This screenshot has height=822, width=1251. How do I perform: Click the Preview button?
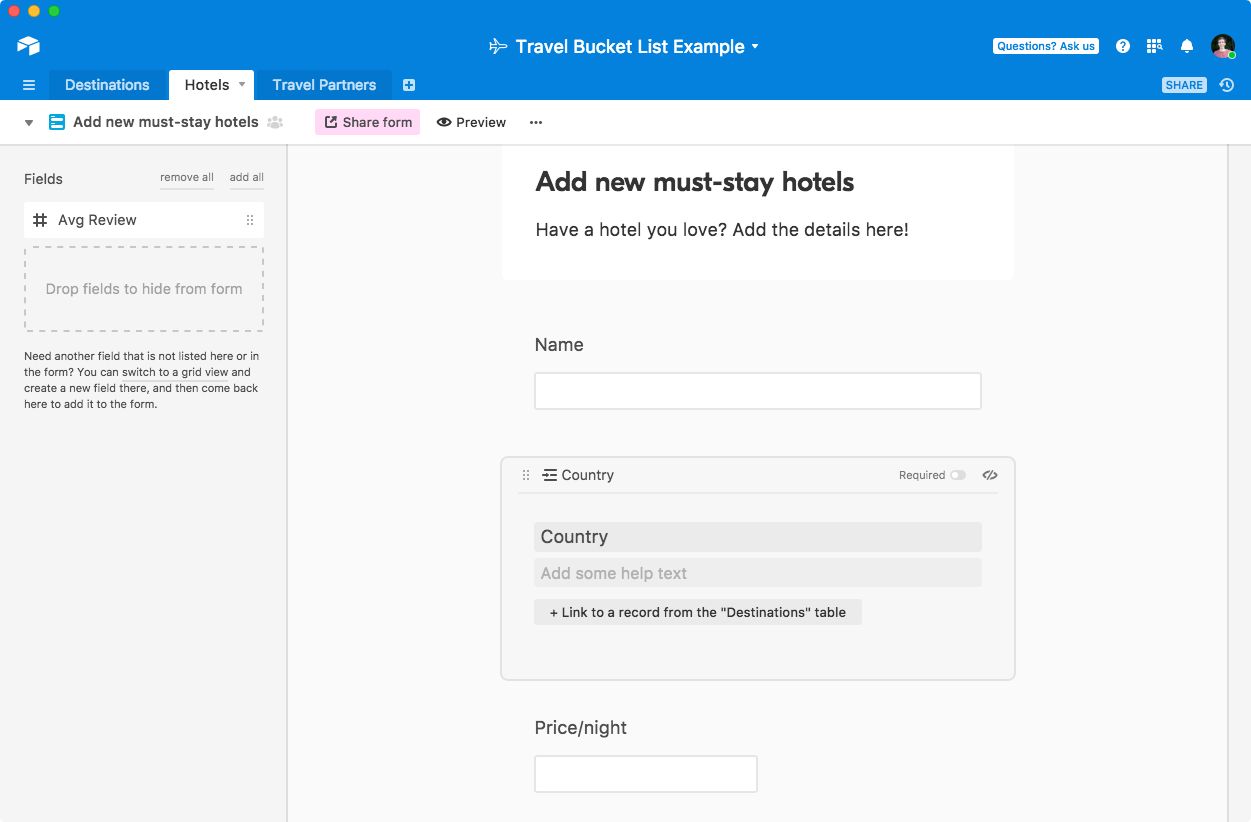pos(471,122)
